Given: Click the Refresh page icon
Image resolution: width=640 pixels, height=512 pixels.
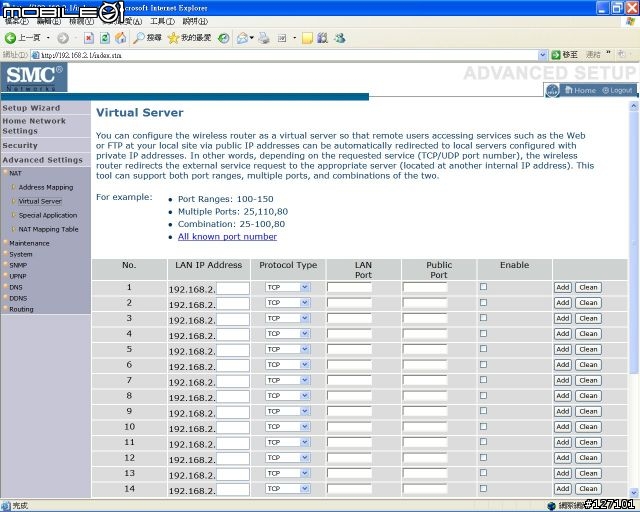Looking at the screenshot, I should click(105, 38).
